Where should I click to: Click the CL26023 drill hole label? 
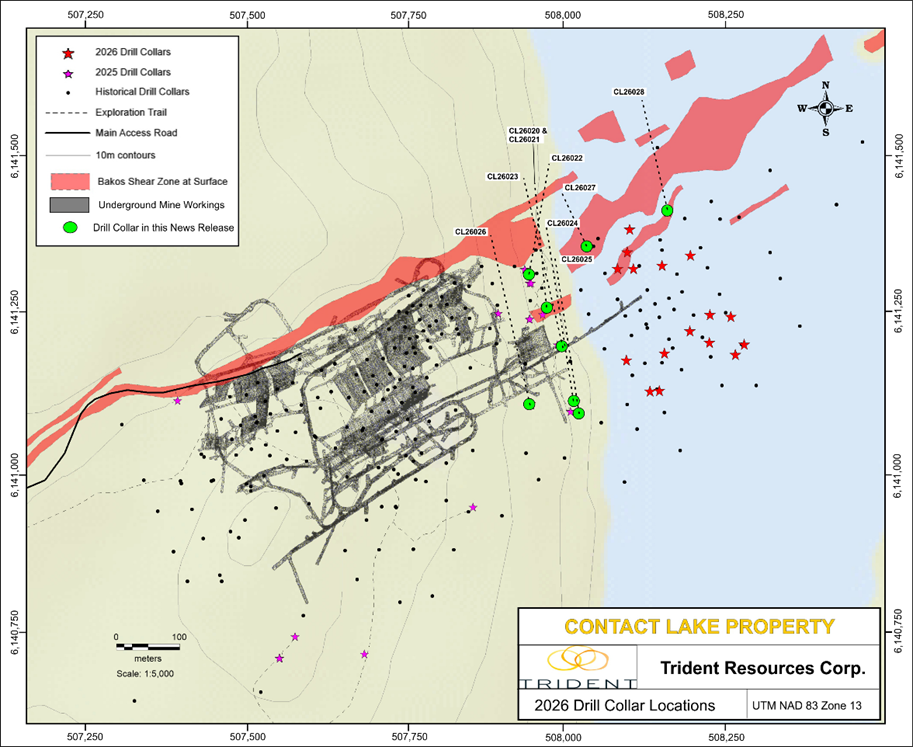pos(502,177)
